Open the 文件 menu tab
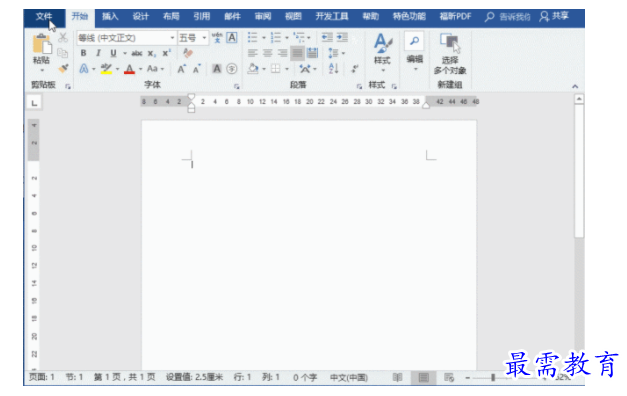 [x=44, y=17]
